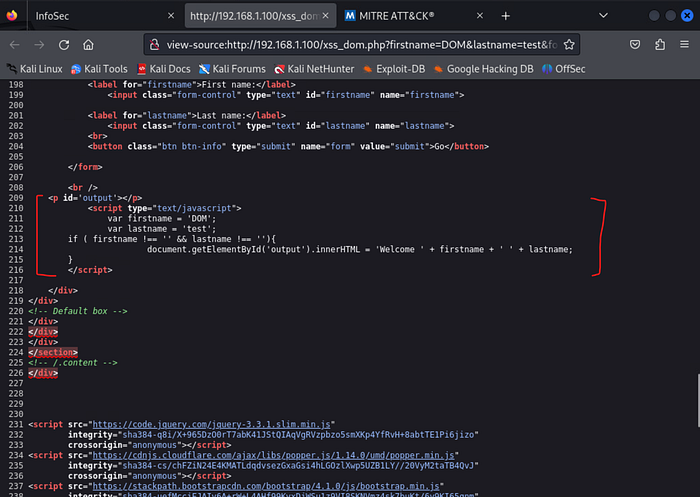The height and width of the screenshot is (497, 700).
Task: Click the highlighted </section> tag
Action: click(x=53, y=352)
